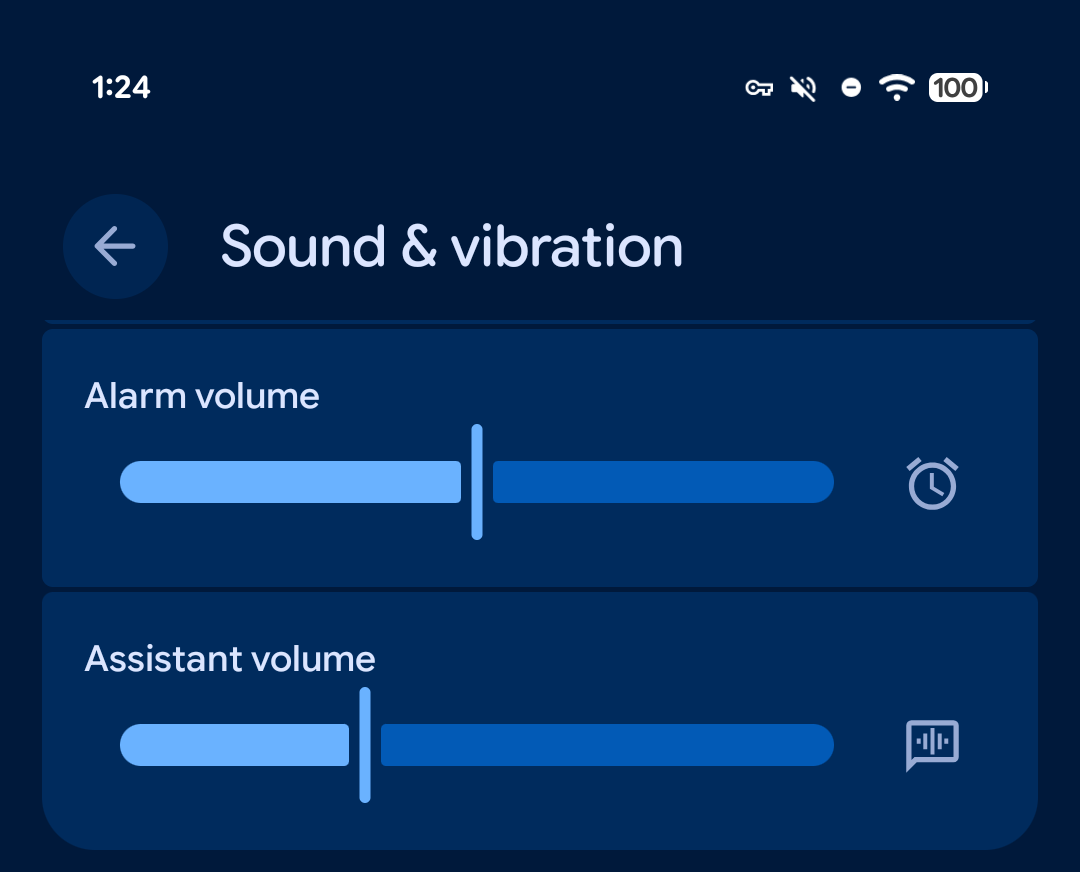This screenshot has width=1080, height=872.
Task: Tap the Assistant voice bubble icon
Action: (x=932, y=745)
